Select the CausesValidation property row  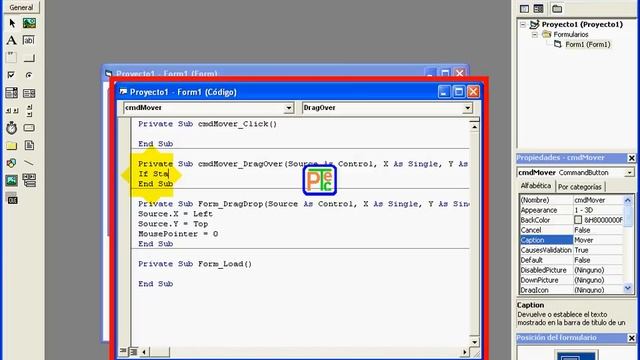(571, 250)
